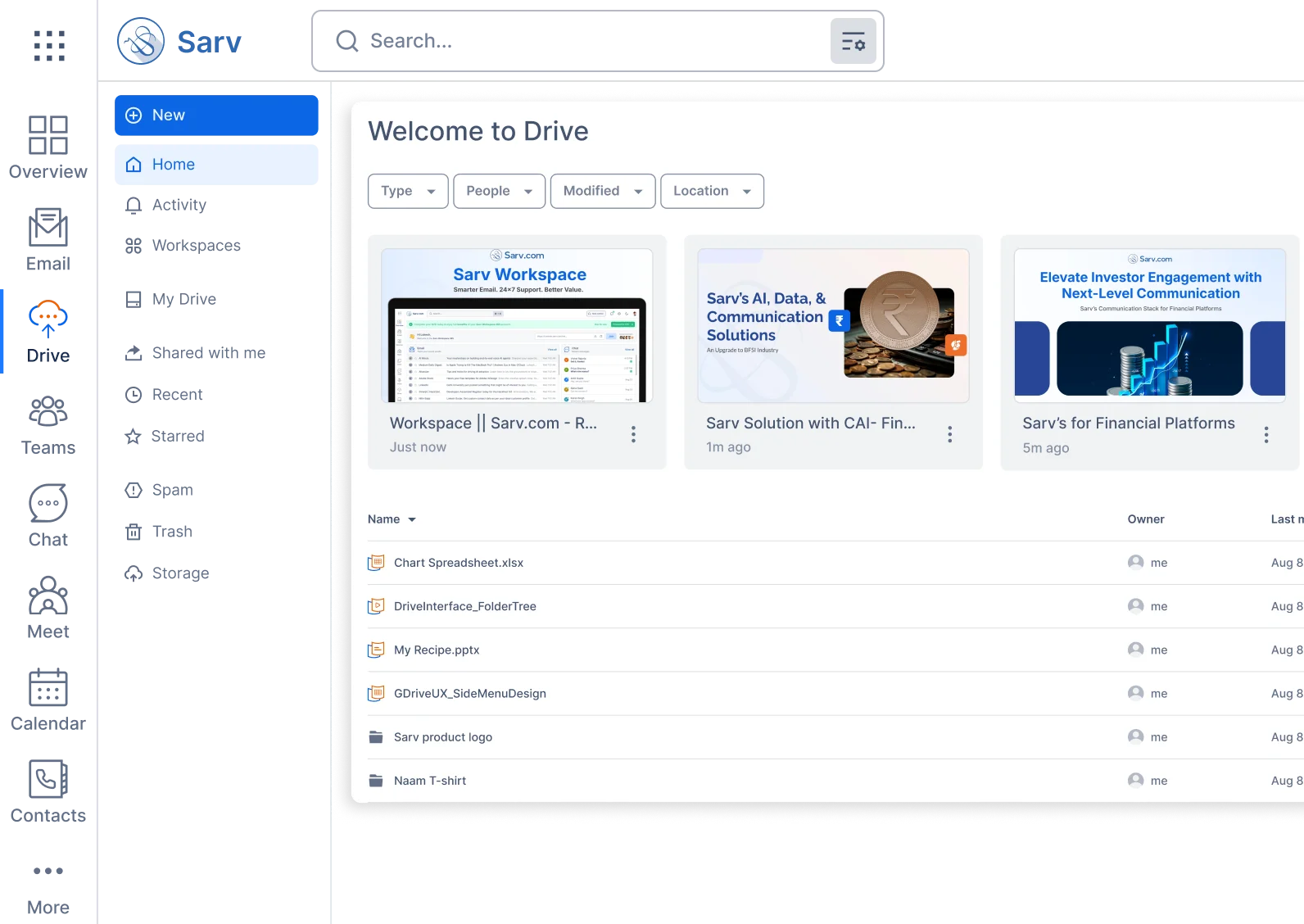The width and height of the screenshot is (1304, 924).
Task: Open Elevate Investor Engagement thumbnail
Action: click(x=1150, y=325)
